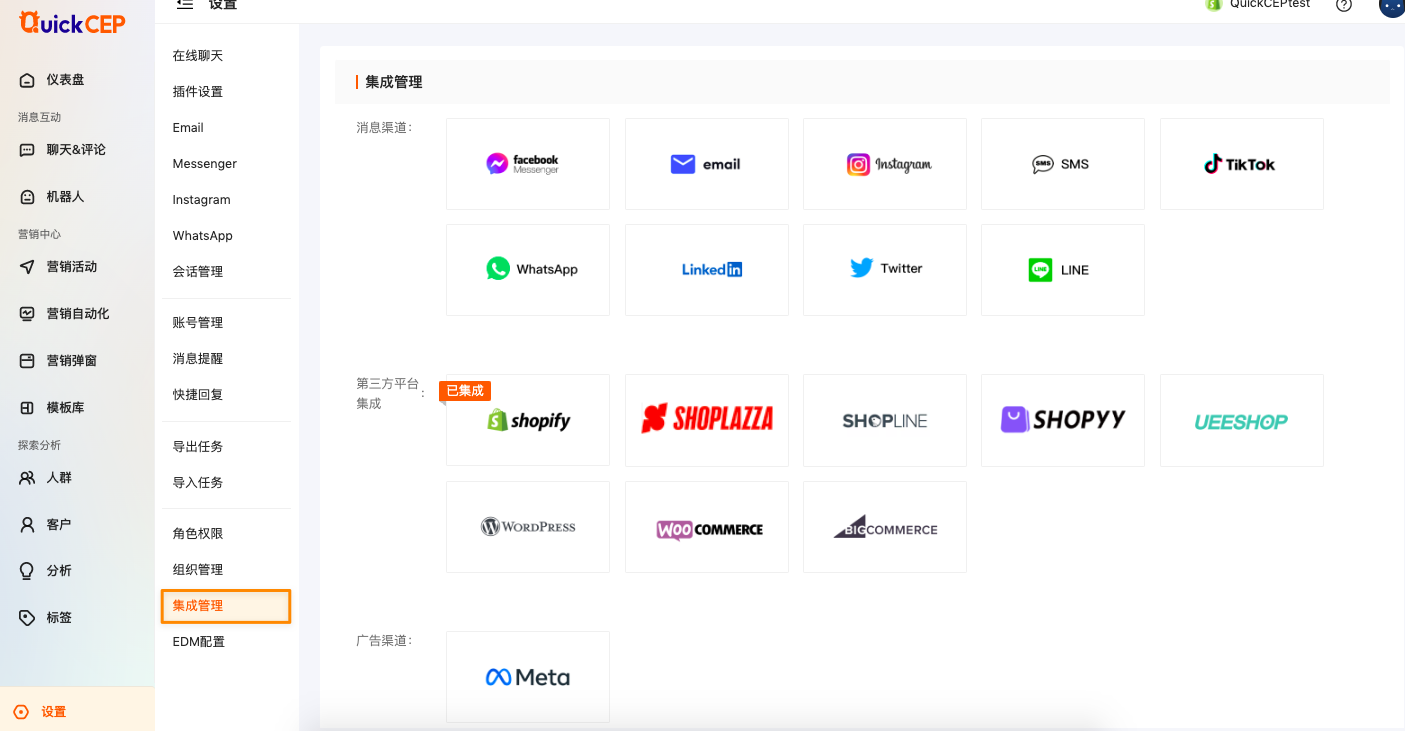Select the TikTok channel card
The height and width of the screenshot is (731, 1405).
click(x=1242, y=164)
